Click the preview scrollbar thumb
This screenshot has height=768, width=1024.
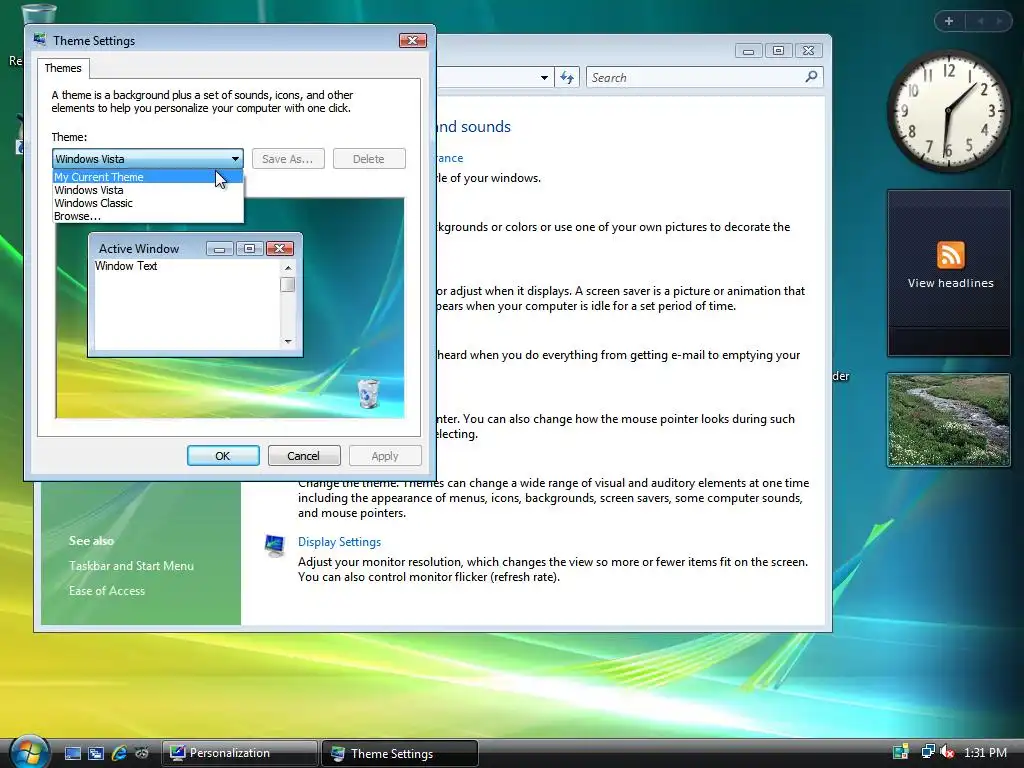[288, 285]
